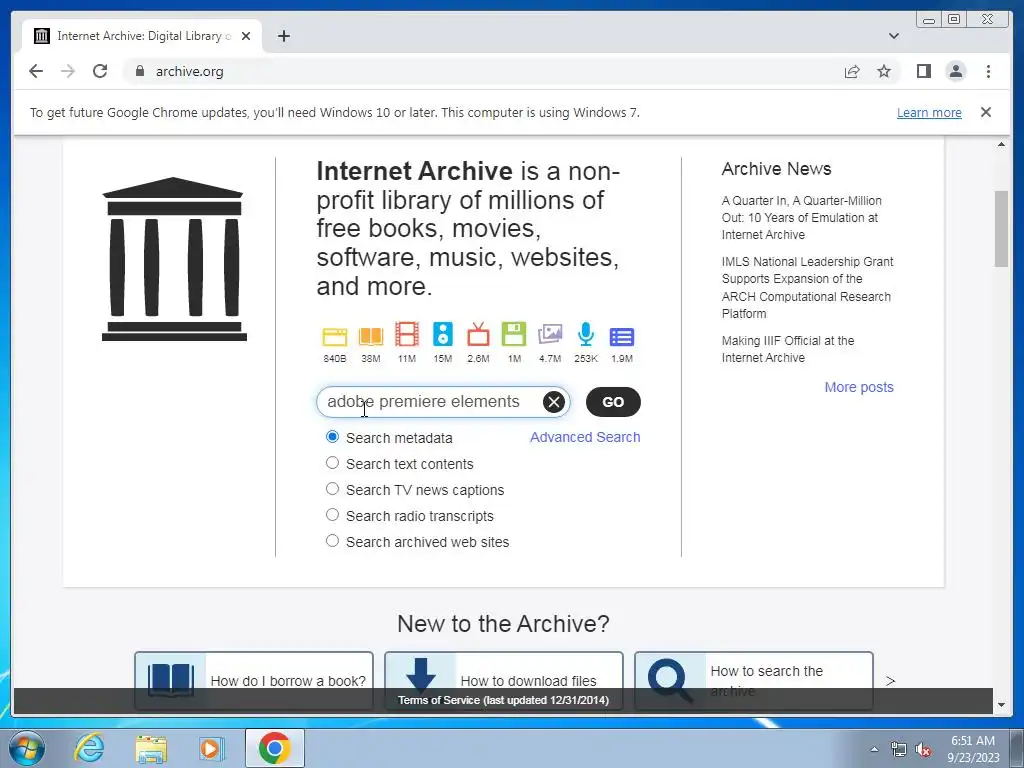Image resolution: width=1024 pixels, height=768 pixels.
Task: Reload the archive.org page
Action: [100, 71]
